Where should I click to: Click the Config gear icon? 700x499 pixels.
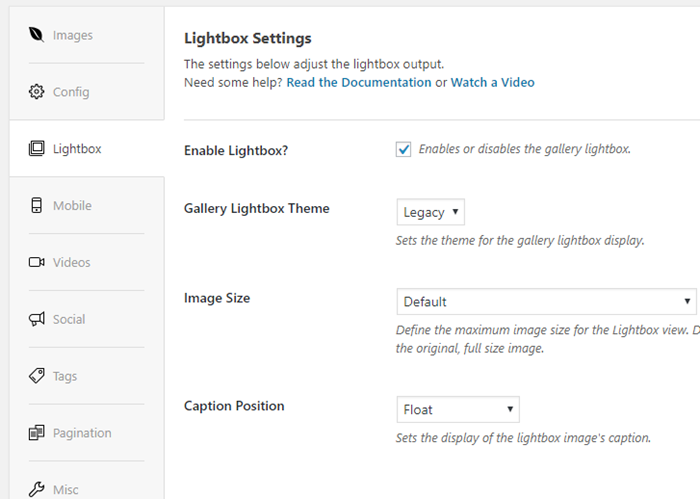tap(37, 91)
